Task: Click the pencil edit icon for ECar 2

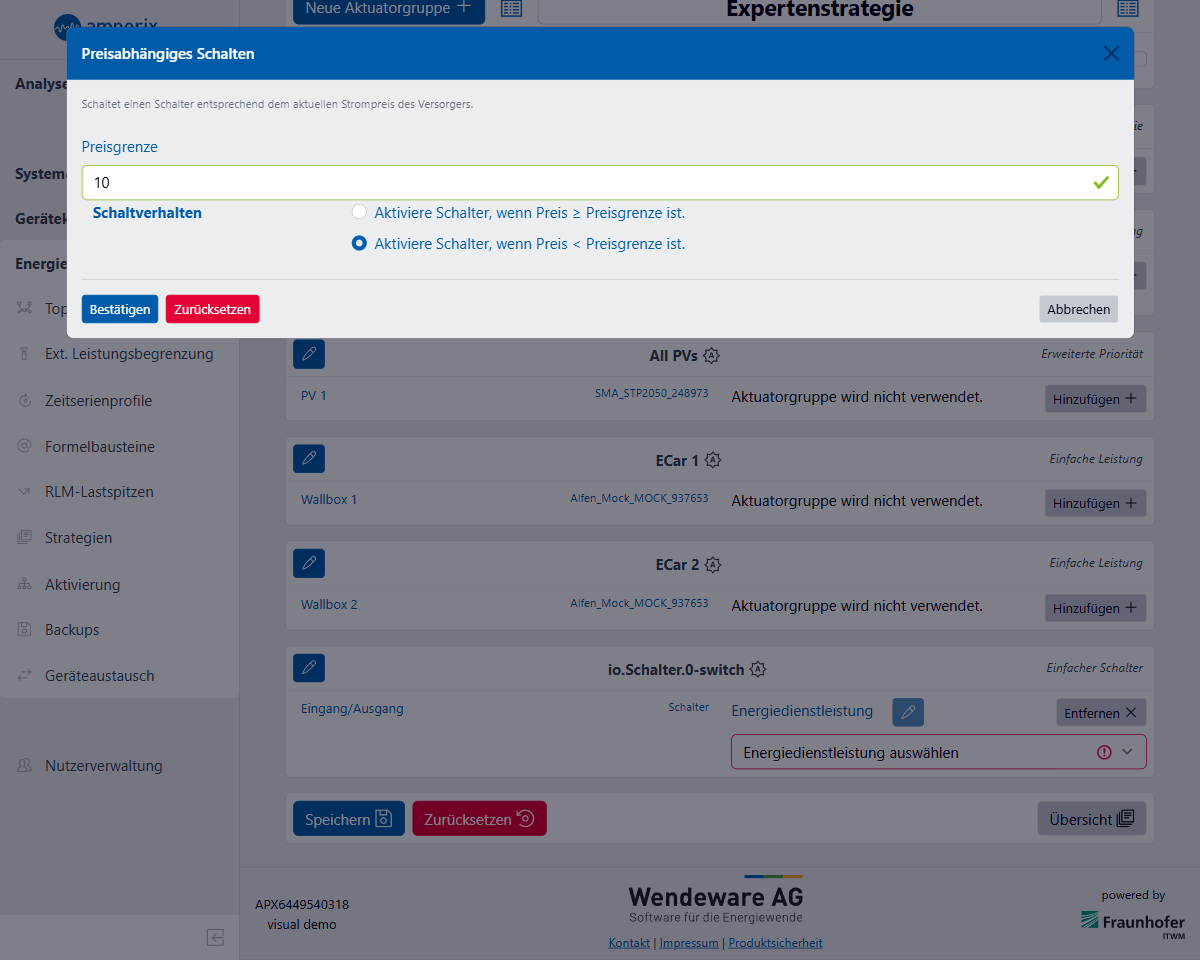Action: click(309, 563)
